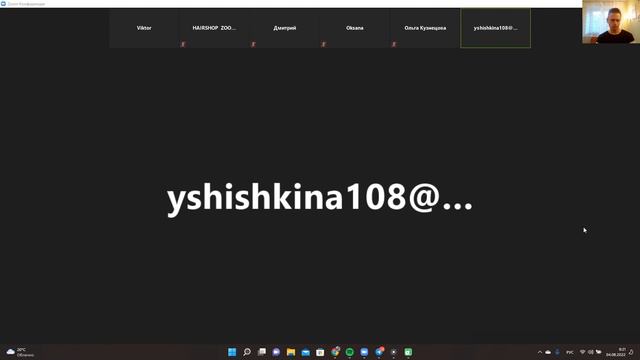The width and height of the screenshot is (640, 360).
Task: Click the self-view webcam thumbnail
Action: [x=611, y=22]
